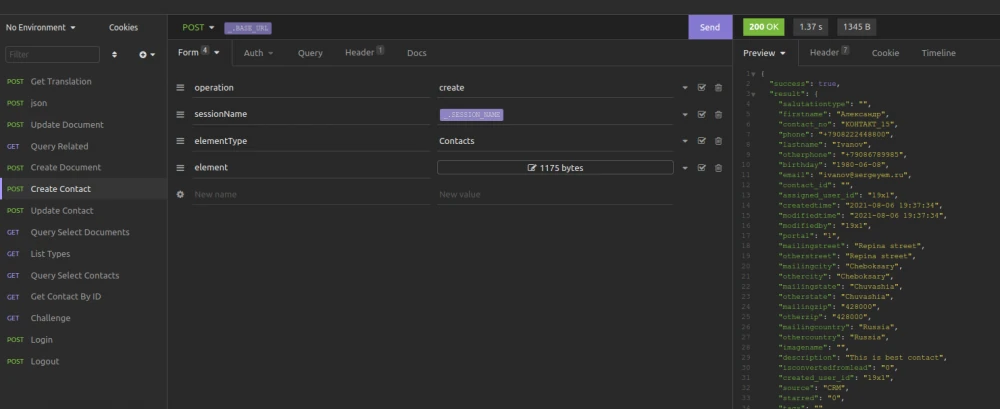
Task: Switch to the Timeline tab
Action: (938, 53)
